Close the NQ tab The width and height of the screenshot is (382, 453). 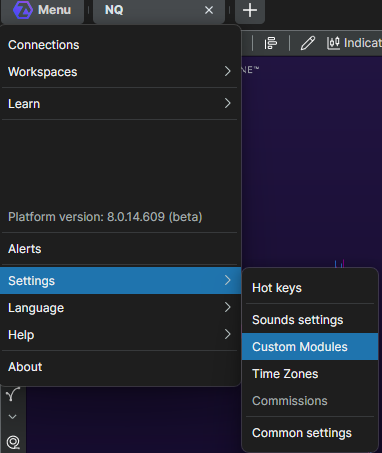coord(209,10)
